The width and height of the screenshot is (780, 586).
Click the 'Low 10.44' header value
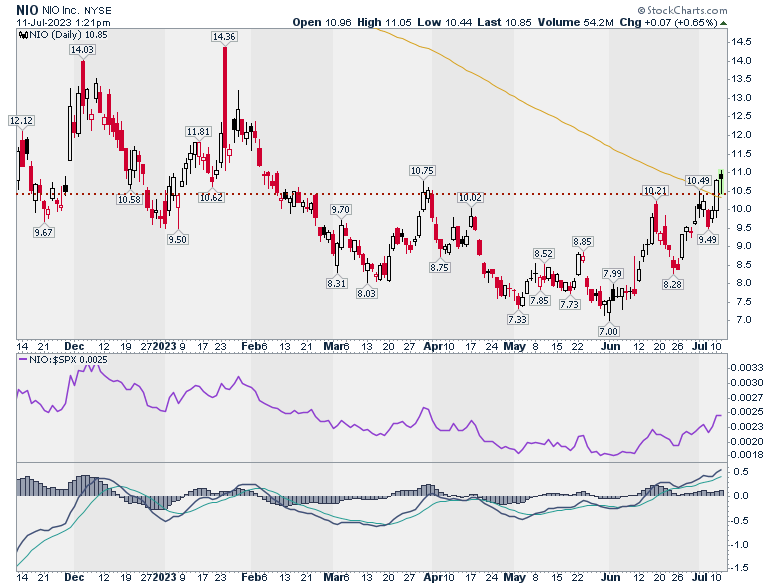click(444, 22)
